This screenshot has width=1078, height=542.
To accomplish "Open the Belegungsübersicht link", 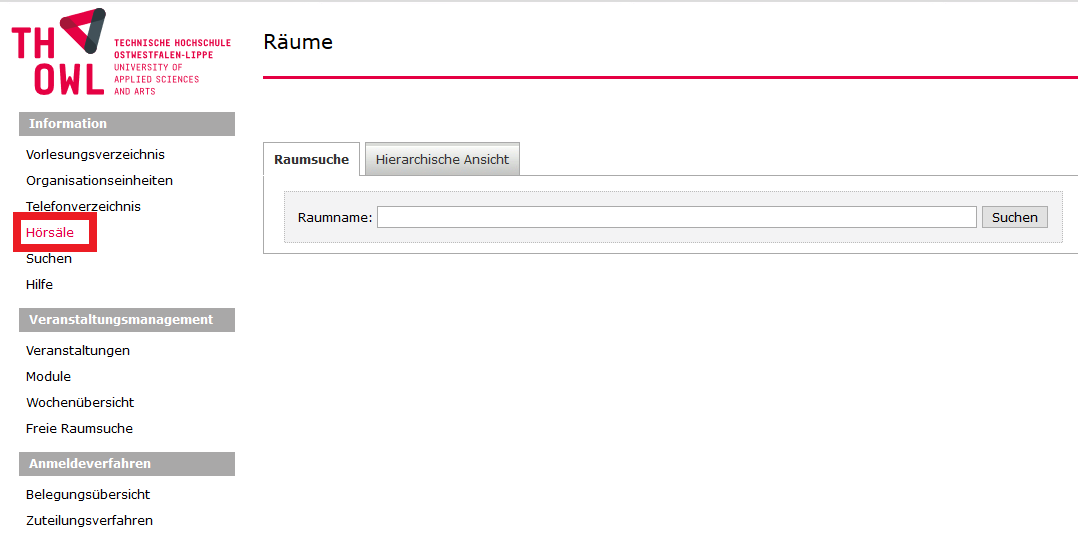I will tap(88, 495).
